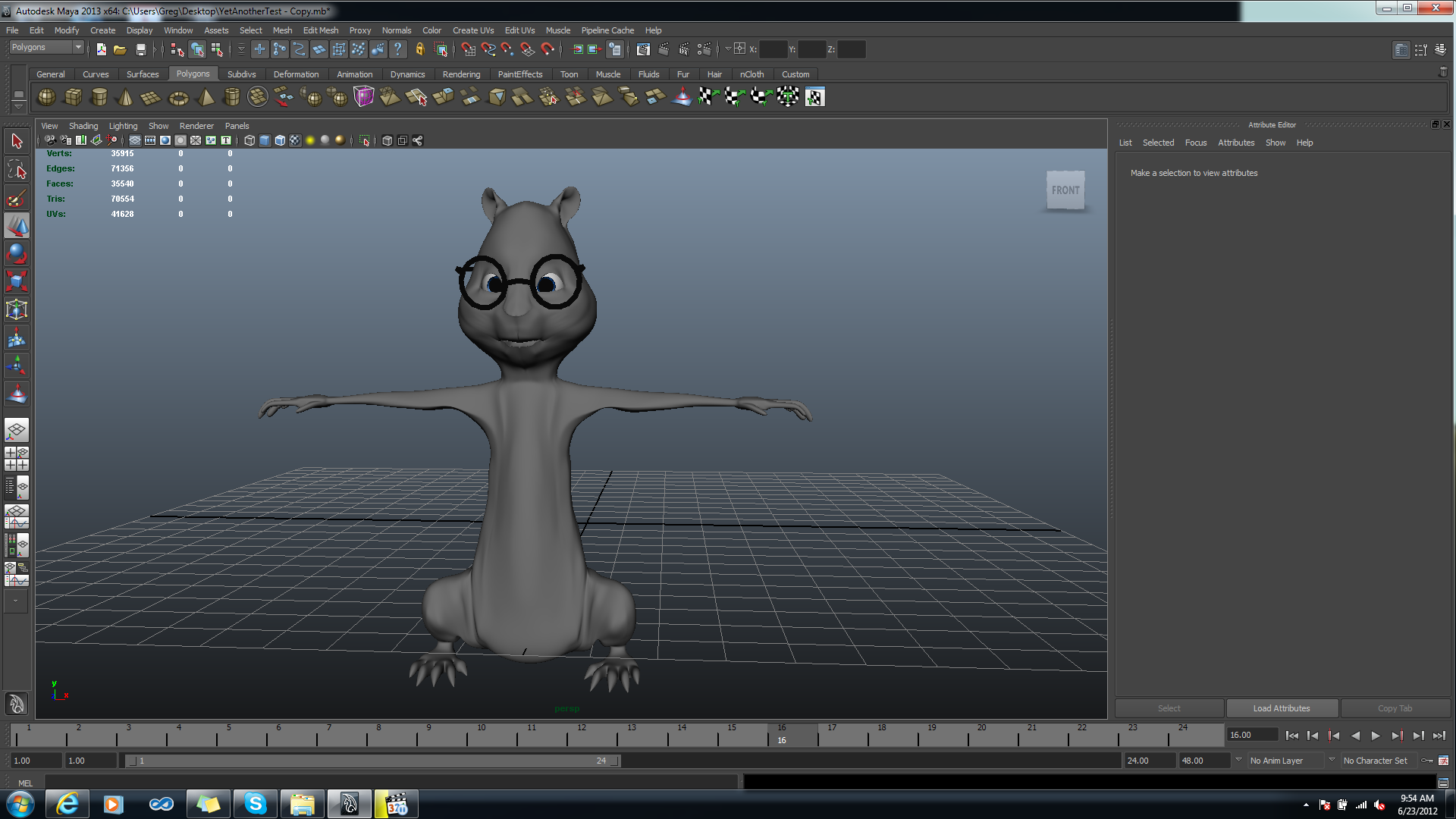
Task: Activate the Rotate tool in toolbox
Action: pyautogui.click(x=17, y=254)
